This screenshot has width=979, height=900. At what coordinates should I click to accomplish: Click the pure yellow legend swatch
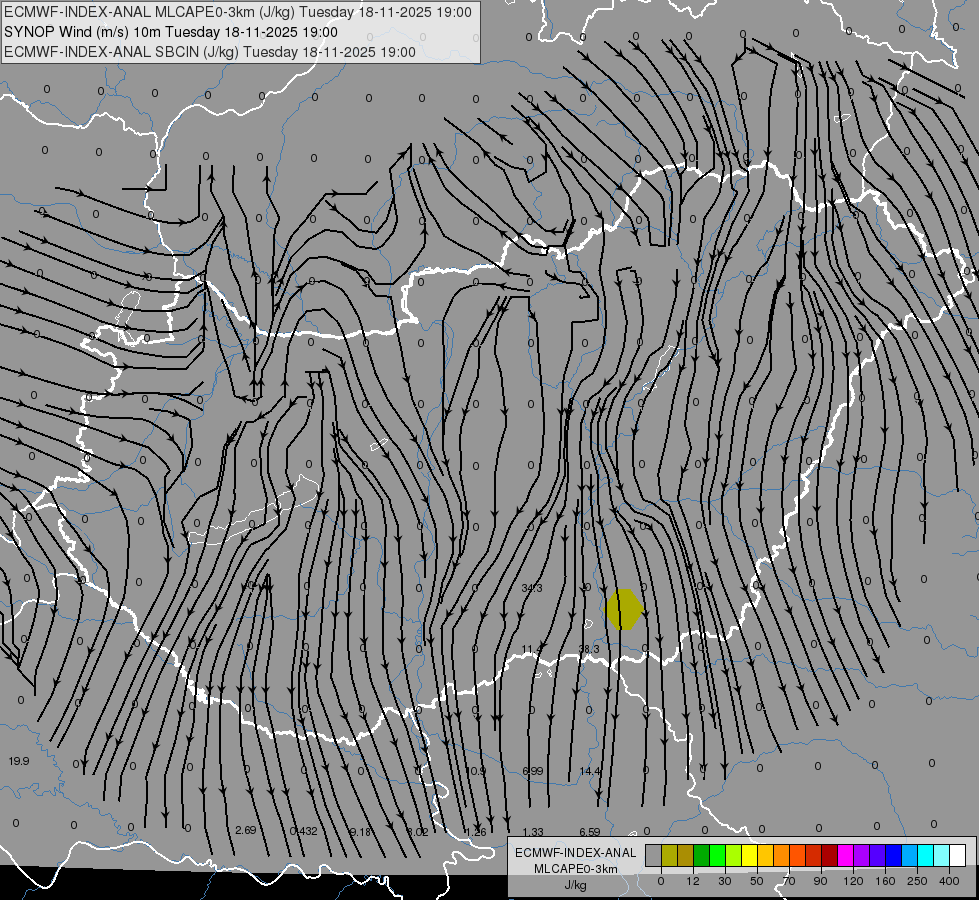pos(749,855)
